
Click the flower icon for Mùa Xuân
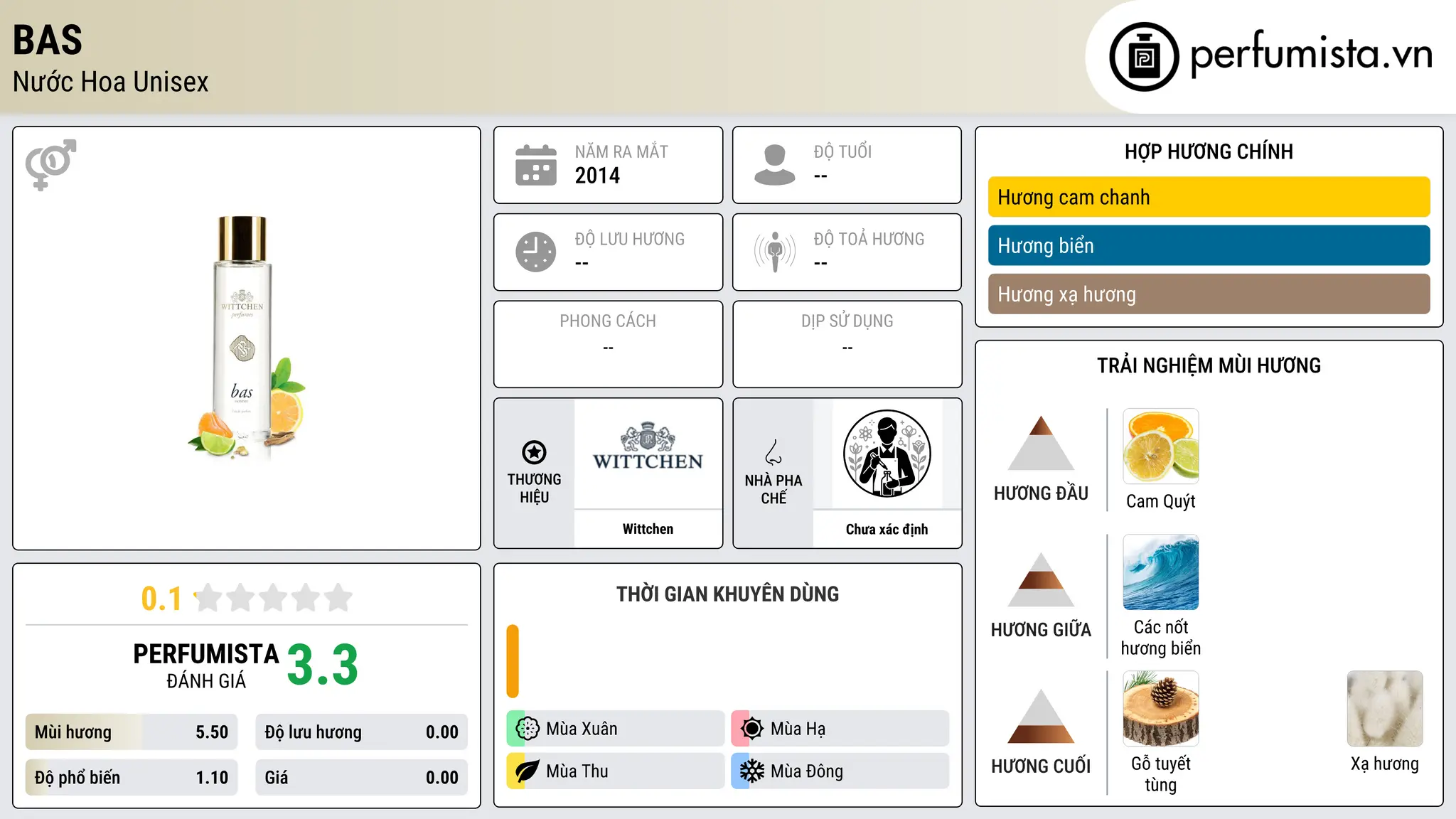(x=528, y=729)
